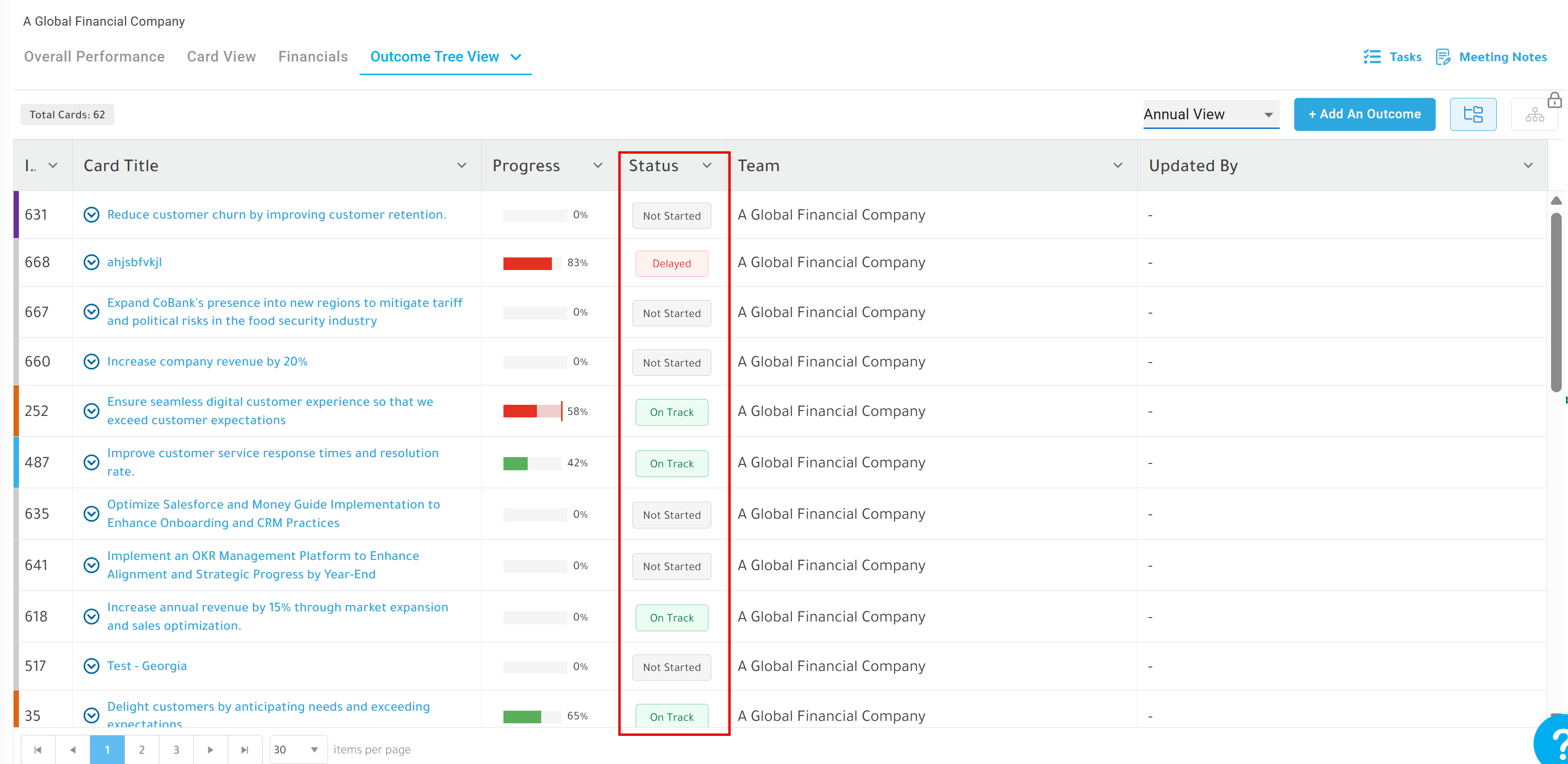Viewport: 1568px width, 764px height.
Task: Switch to the hierarchy chart view icon
Action: pos(1535,114)
